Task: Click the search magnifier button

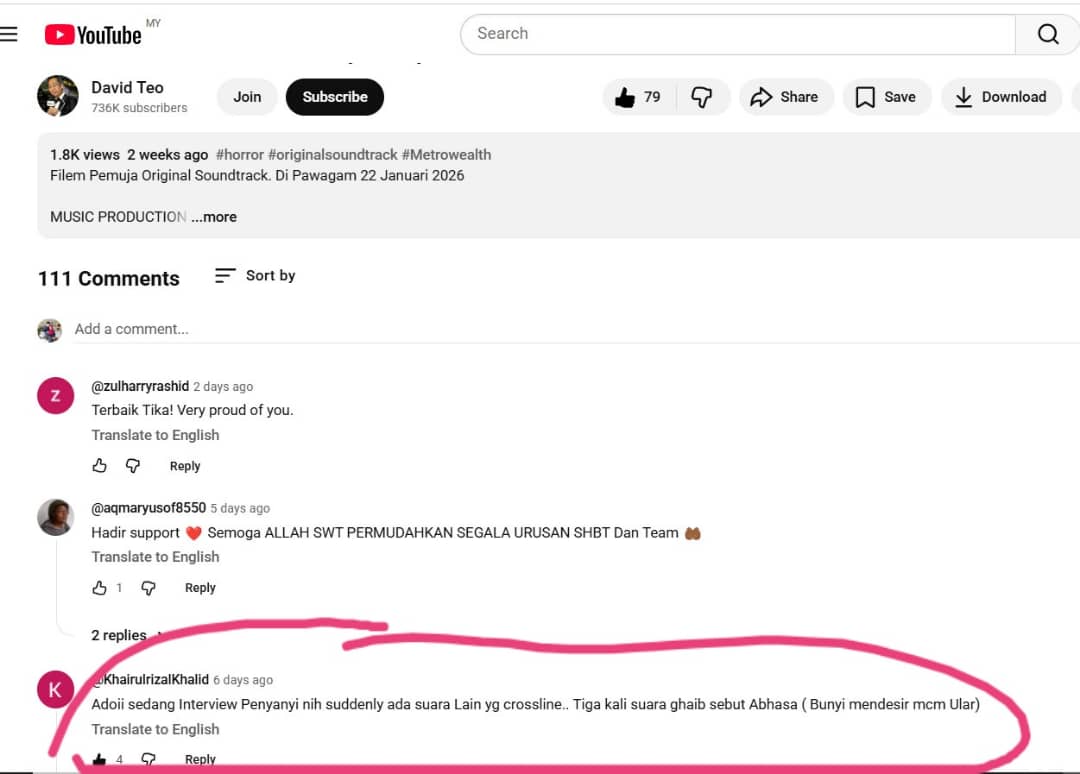Action: pyautogui.click(x=1047, y=34)
